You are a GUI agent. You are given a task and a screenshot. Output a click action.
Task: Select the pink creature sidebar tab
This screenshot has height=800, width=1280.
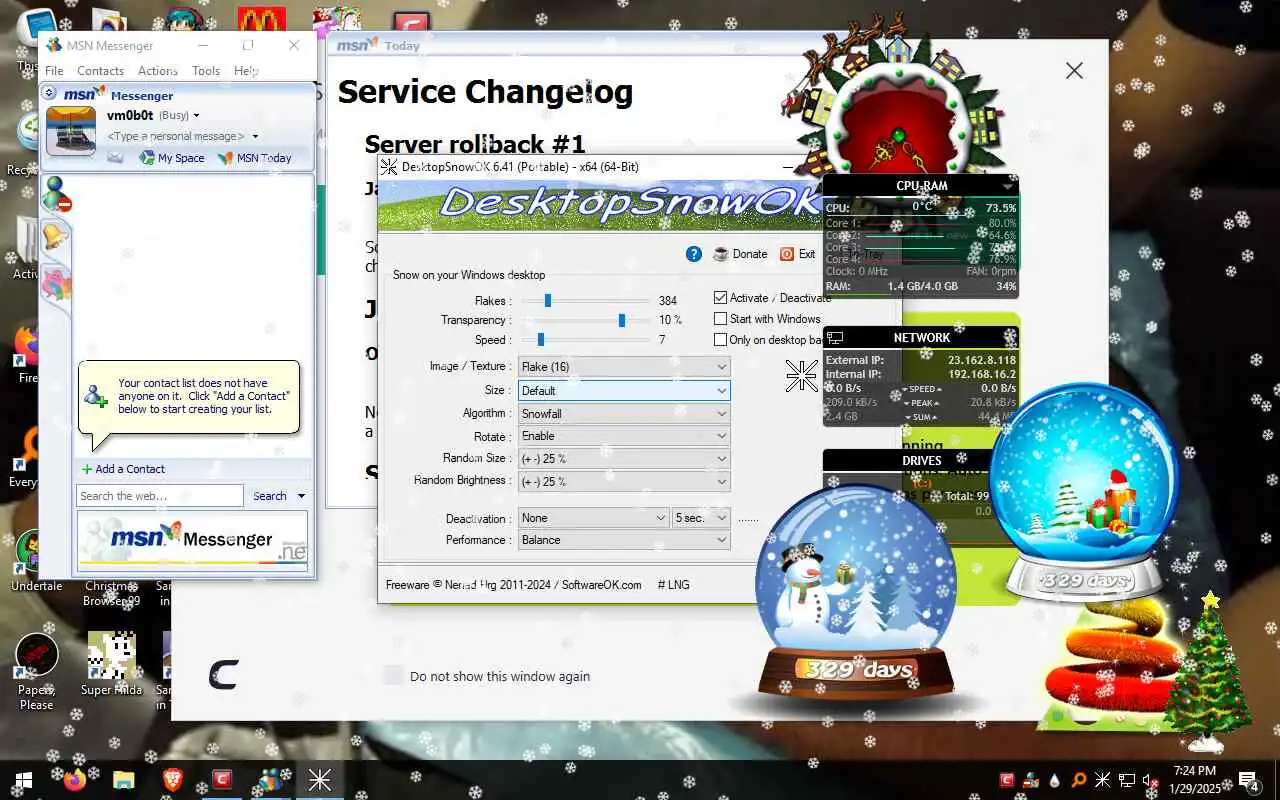pos(56,284)
